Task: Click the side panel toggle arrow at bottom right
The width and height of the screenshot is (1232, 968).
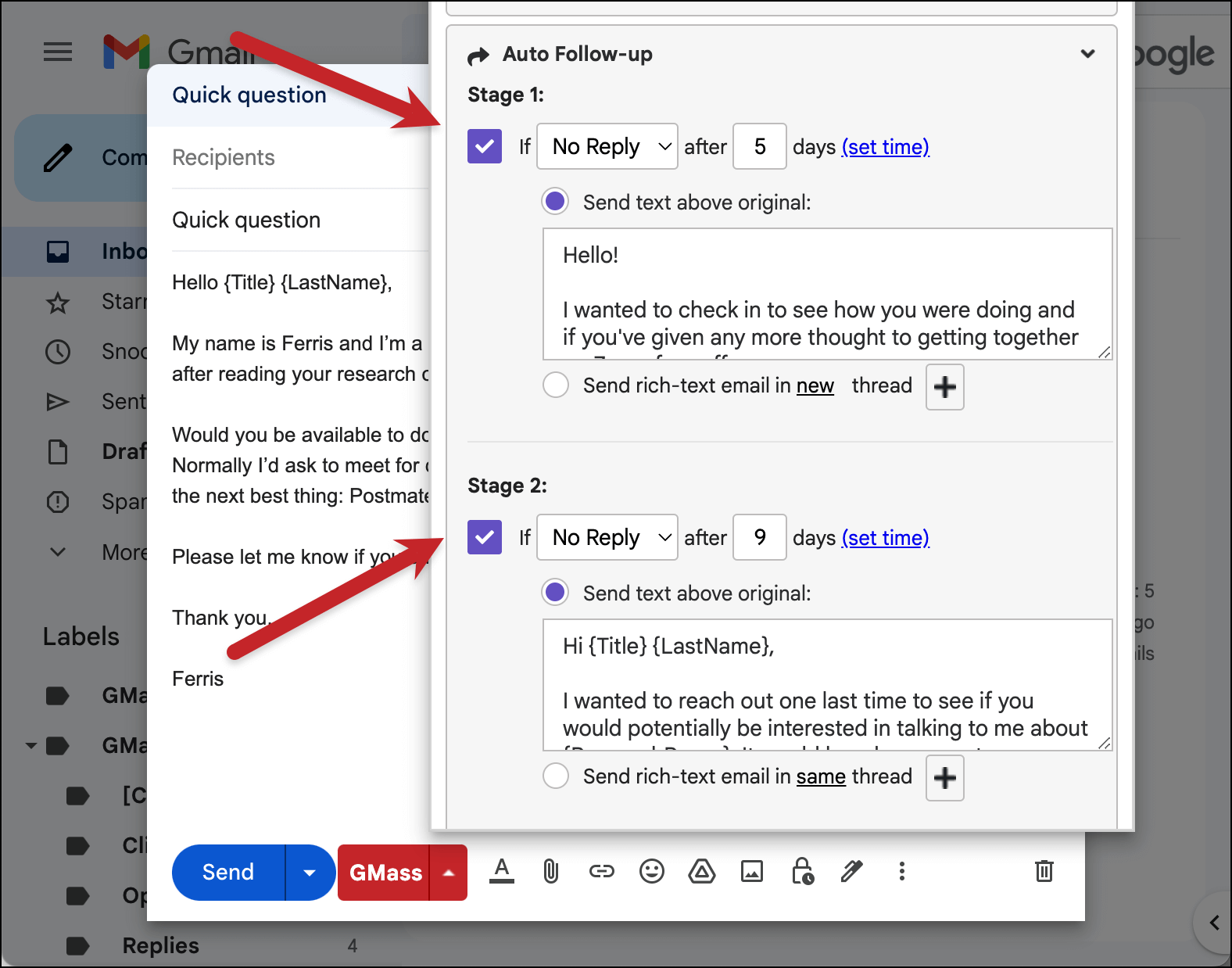Action: pyautogui.click(x=1215, y=923)
